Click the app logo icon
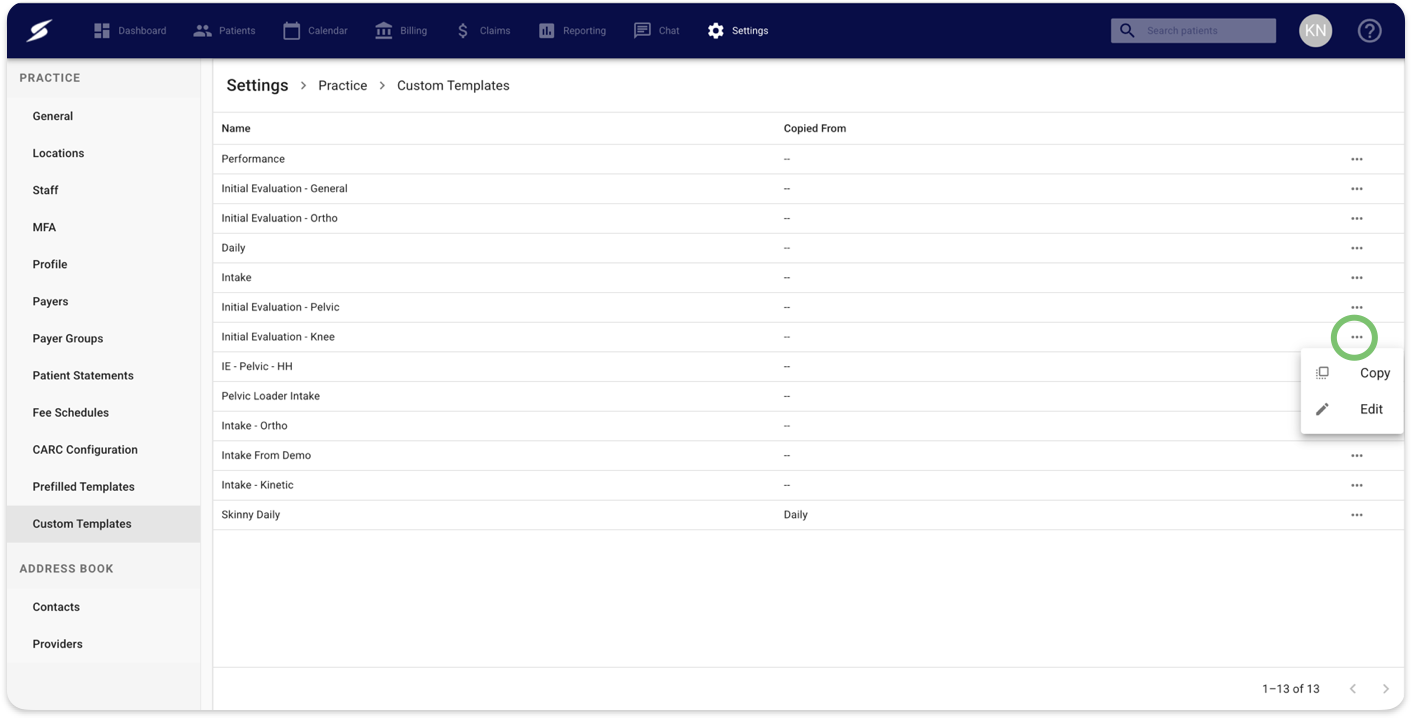The image size is (1412, 720). pyautogui.click(x=39, y=31)
